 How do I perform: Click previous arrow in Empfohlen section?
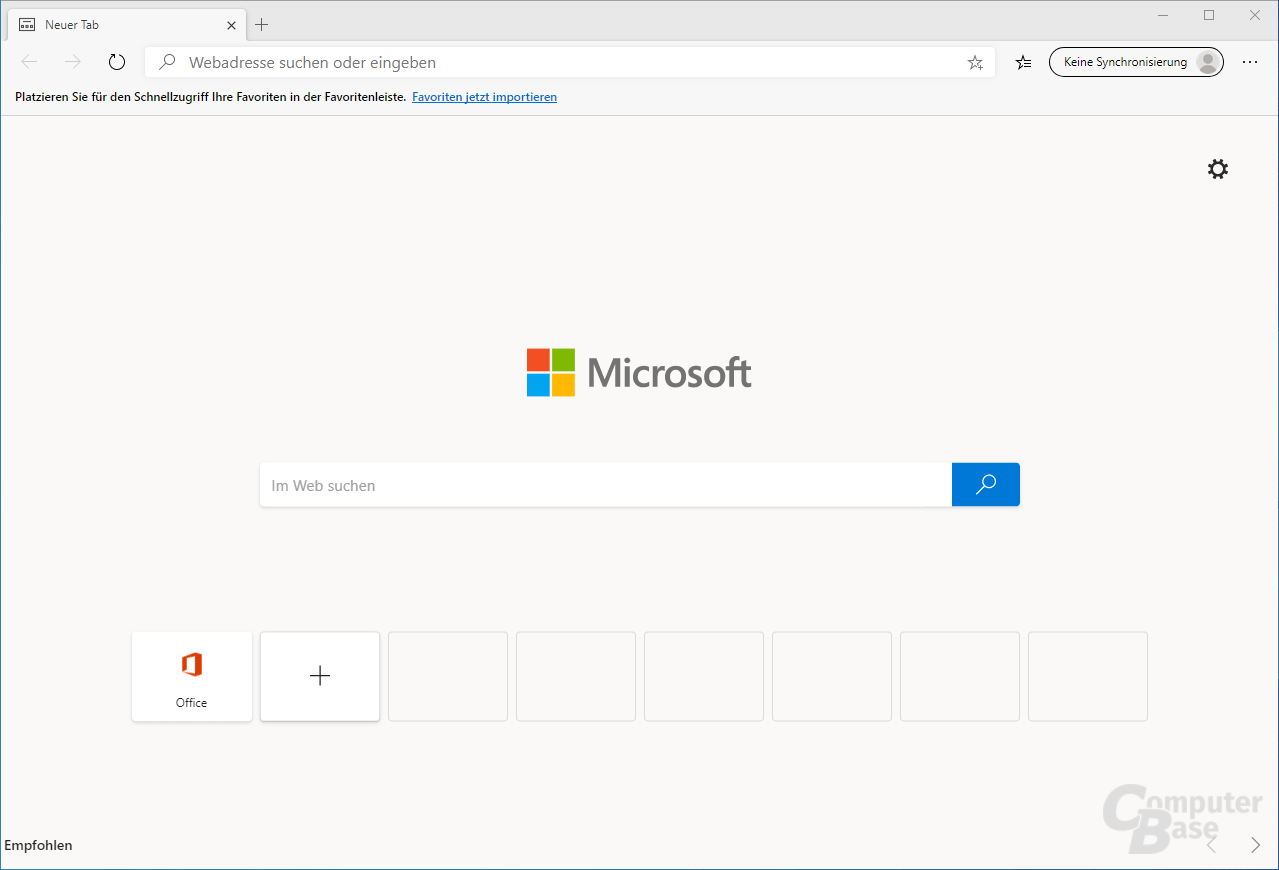pos(1211,846)
